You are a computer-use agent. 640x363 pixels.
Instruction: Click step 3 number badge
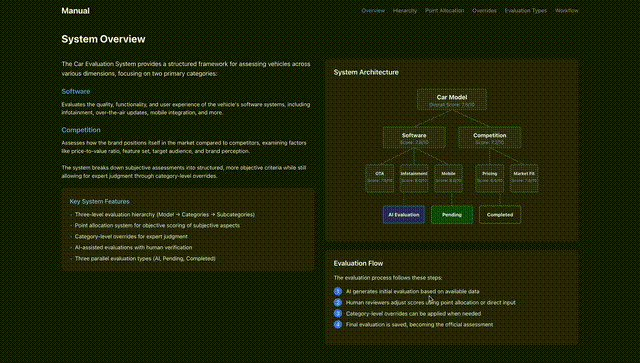pos(338,314)
